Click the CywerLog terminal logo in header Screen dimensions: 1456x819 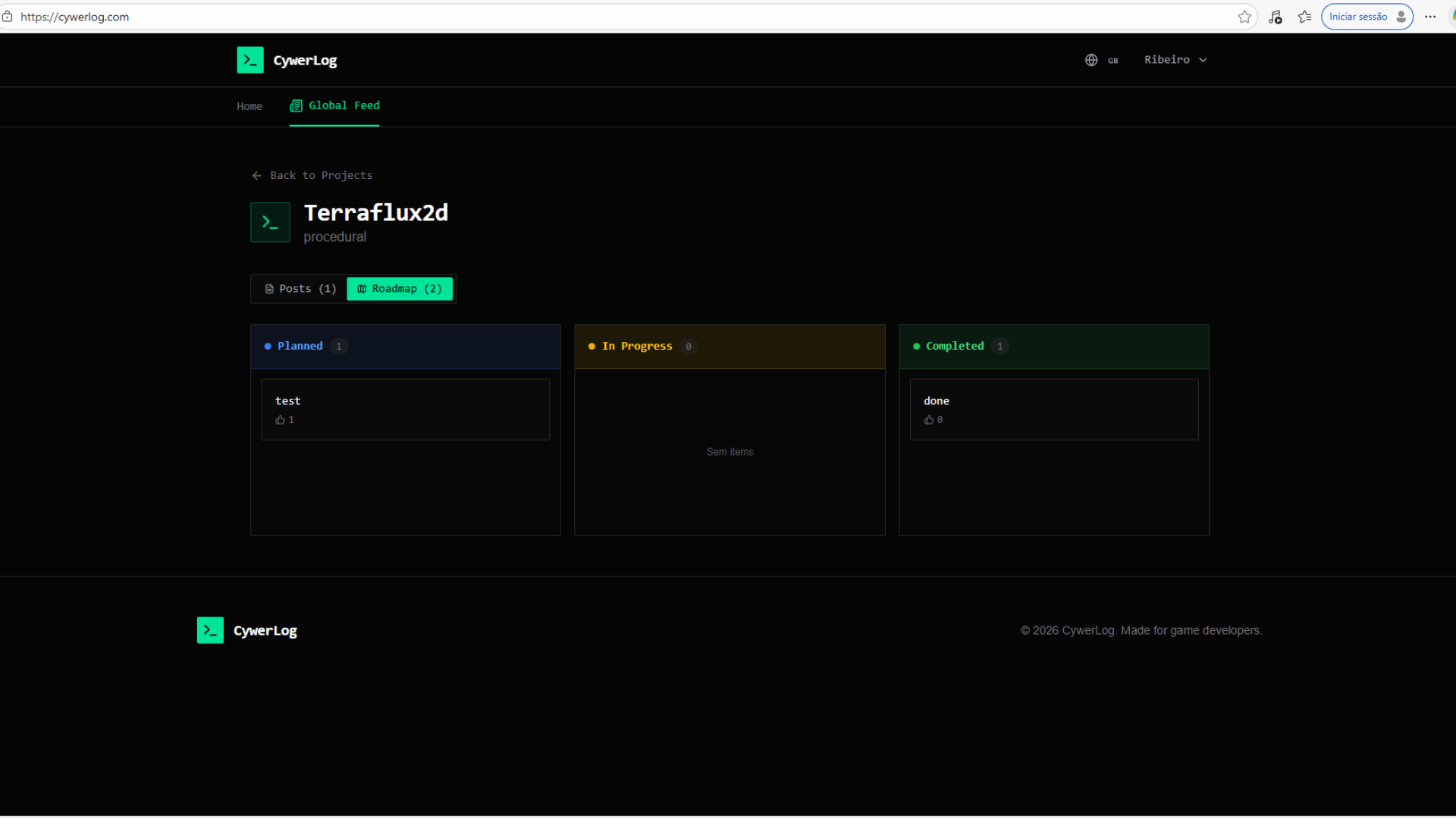coord(249,60)
